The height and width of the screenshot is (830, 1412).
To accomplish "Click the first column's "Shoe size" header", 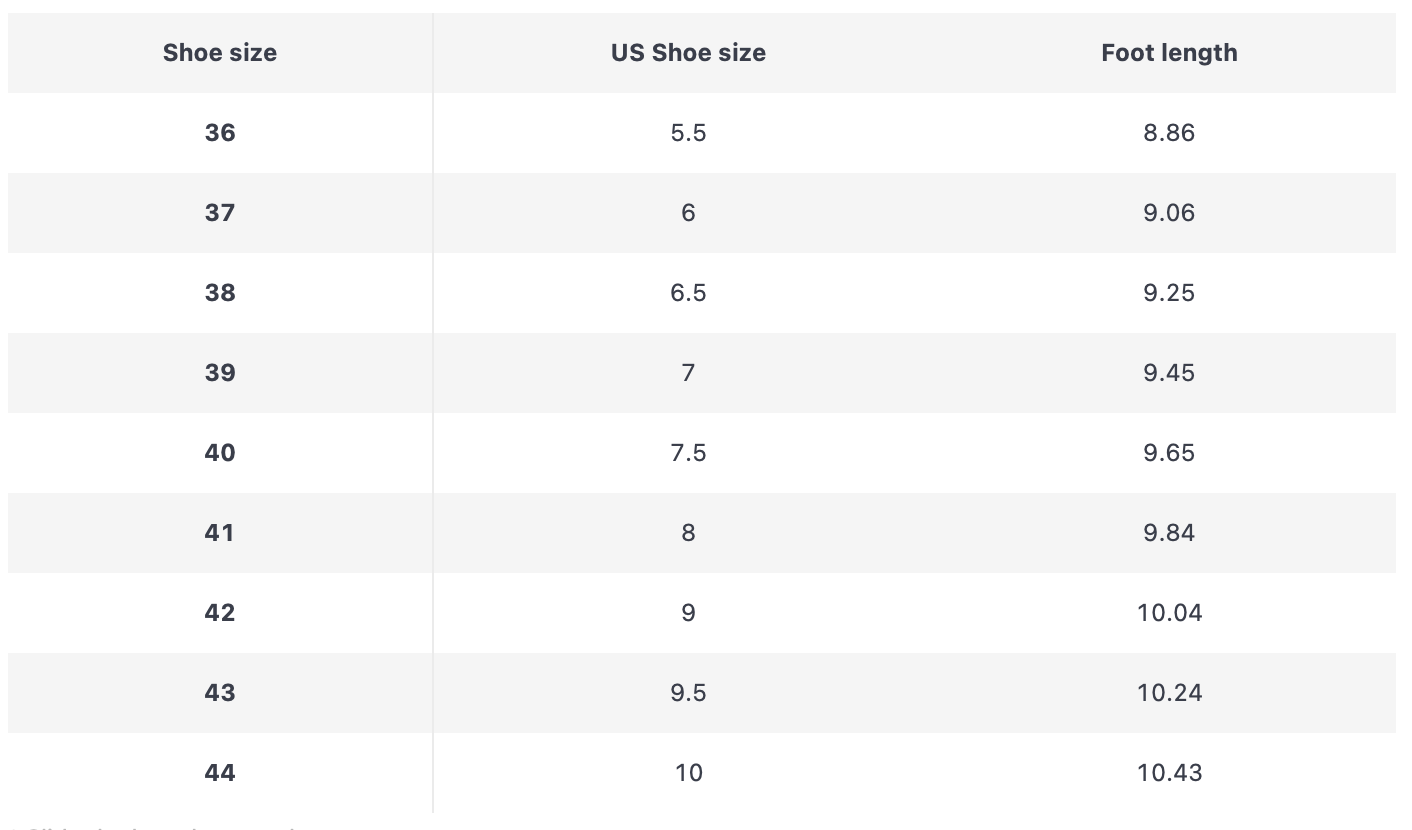I will coord(220,53).
